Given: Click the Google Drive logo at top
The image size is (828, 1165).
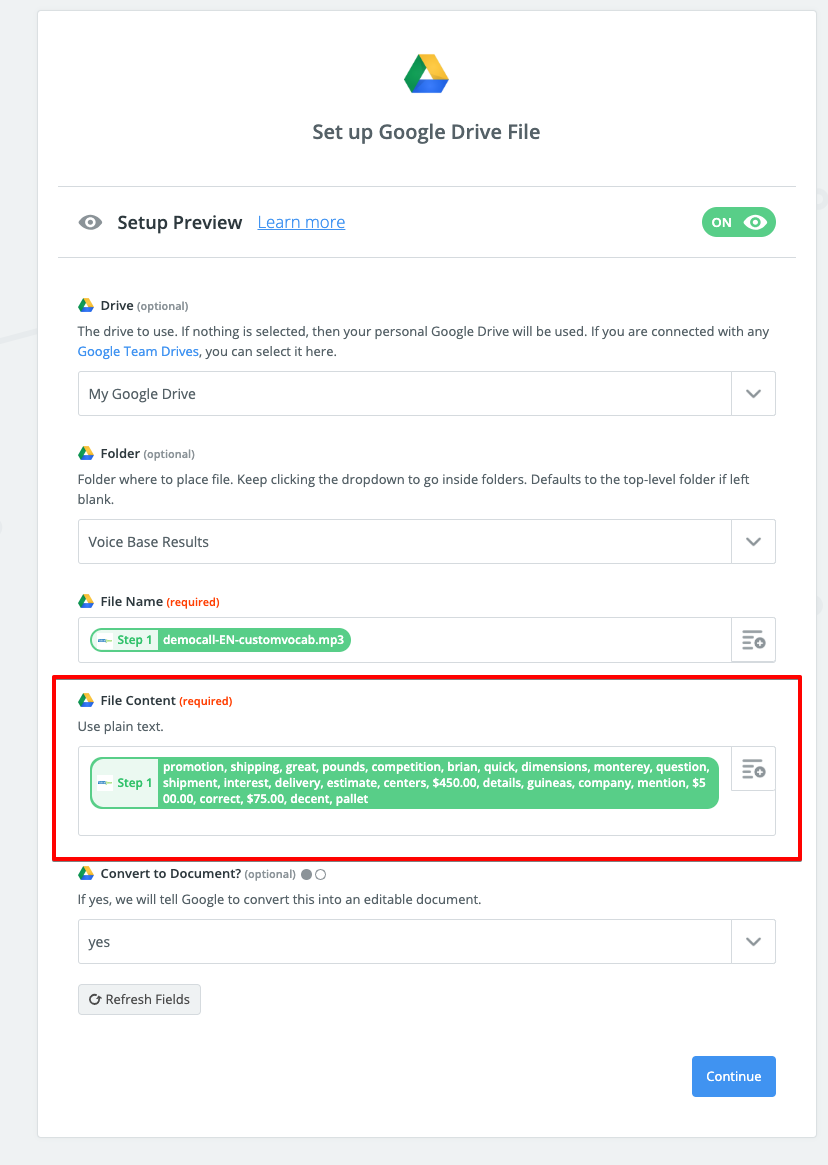Looking at the screenshot, I should tap(426, 74).
